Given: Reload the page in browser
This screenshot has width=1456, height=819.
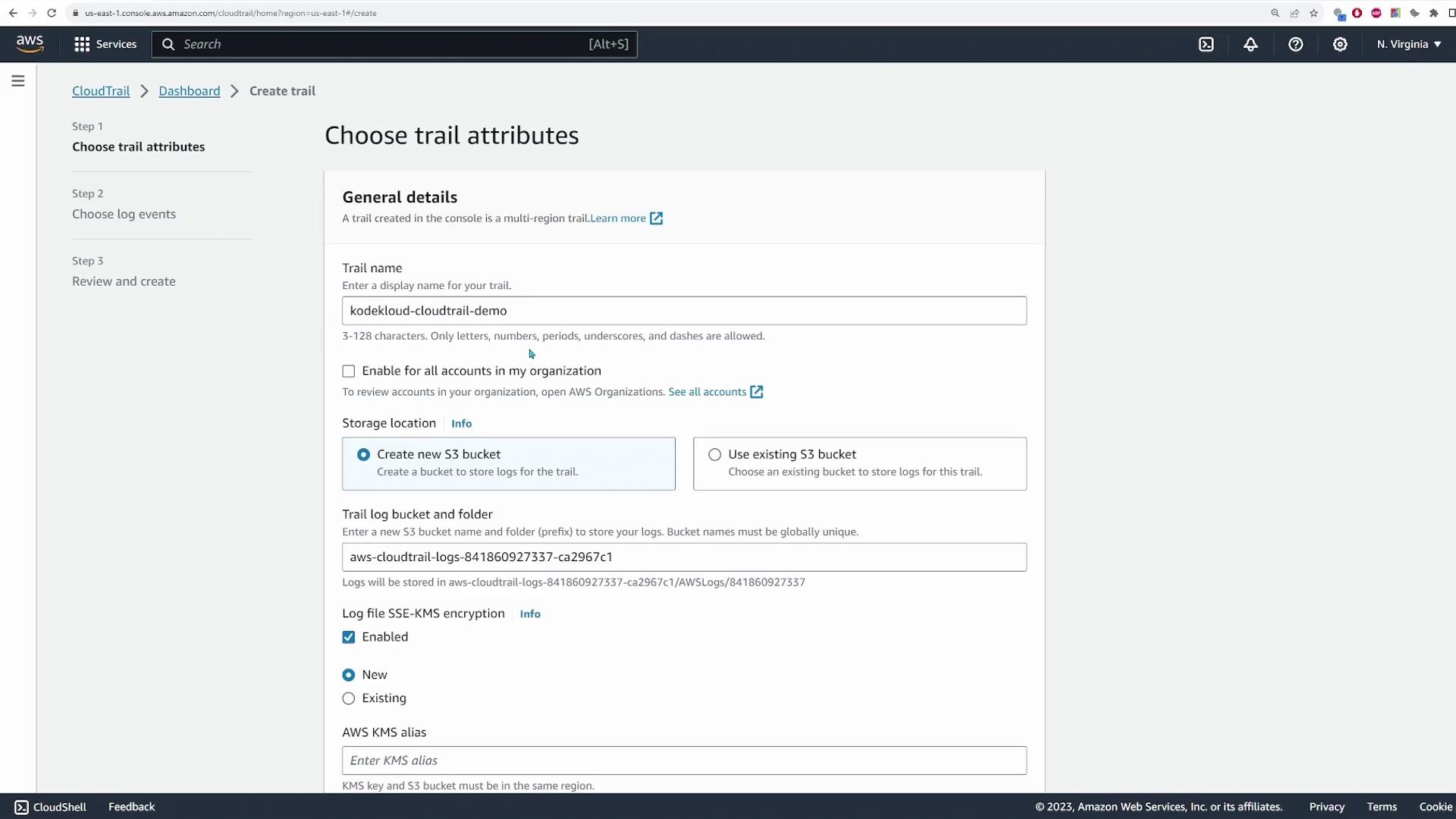Looking at the screenshot, I should pyautogui.click(x=52, y=13).
